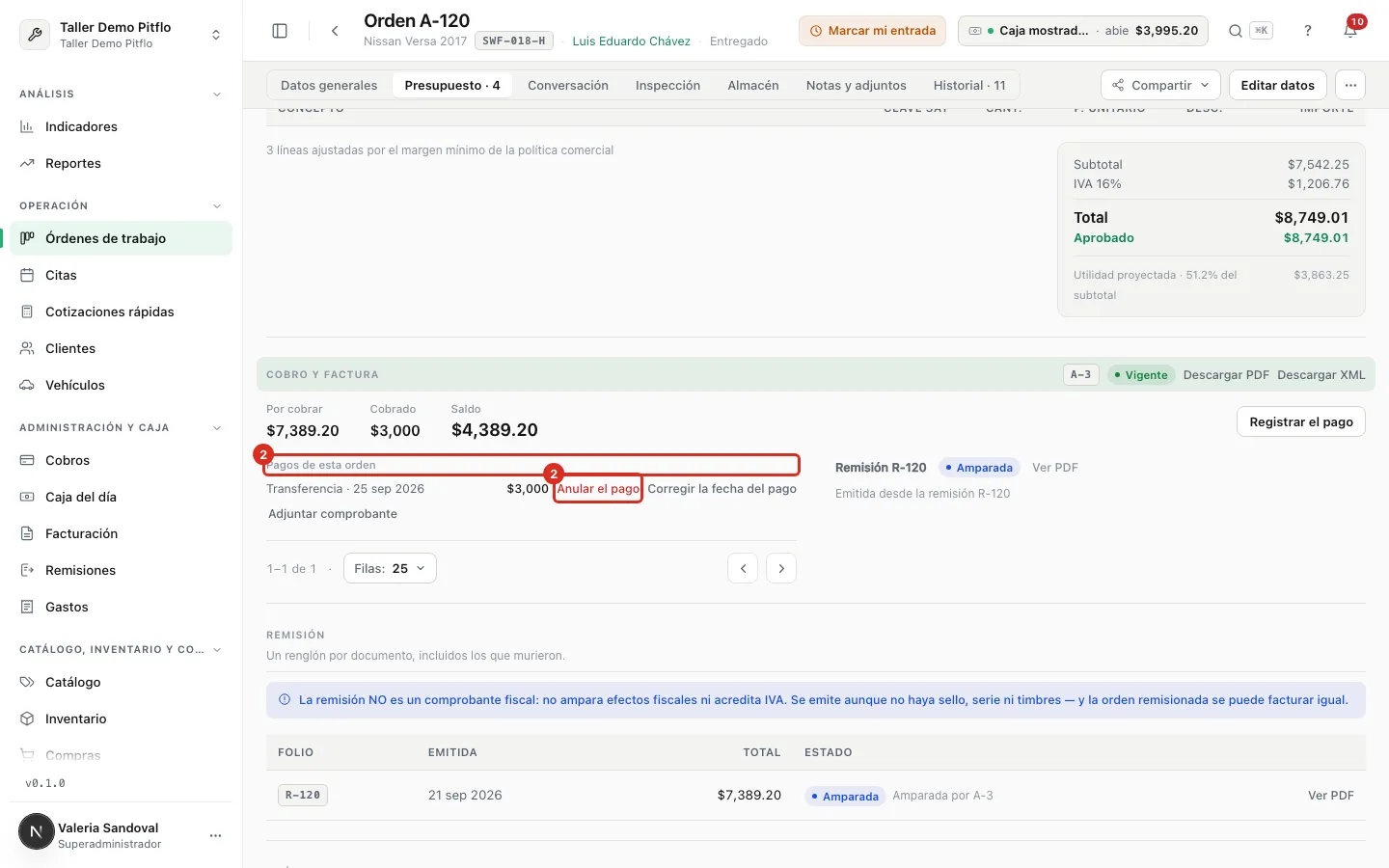Click Corregir la fecha del pago

722,489
